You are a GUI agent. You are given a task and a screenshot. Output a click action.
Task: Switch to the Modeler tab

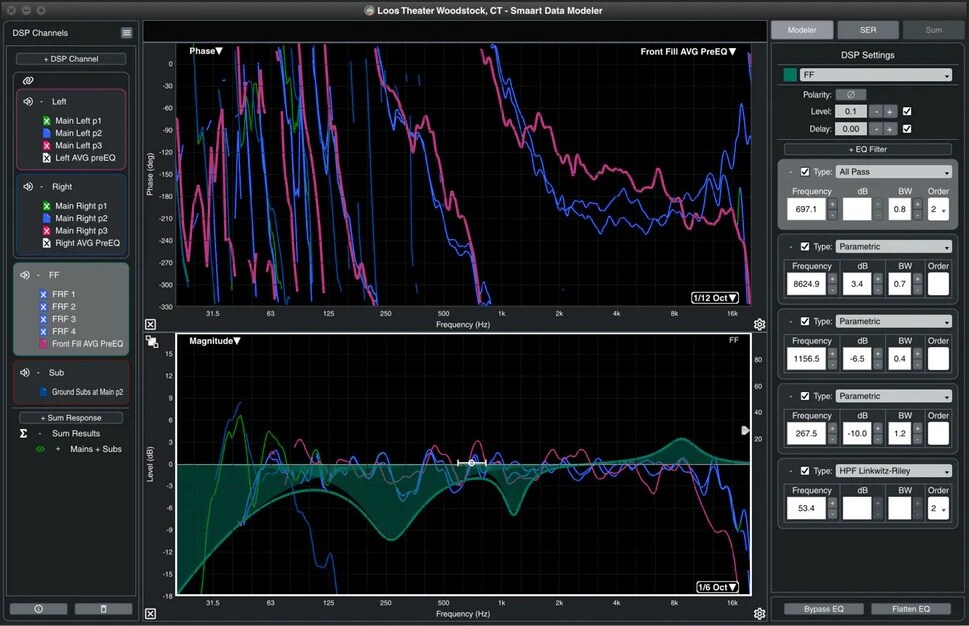802,30
